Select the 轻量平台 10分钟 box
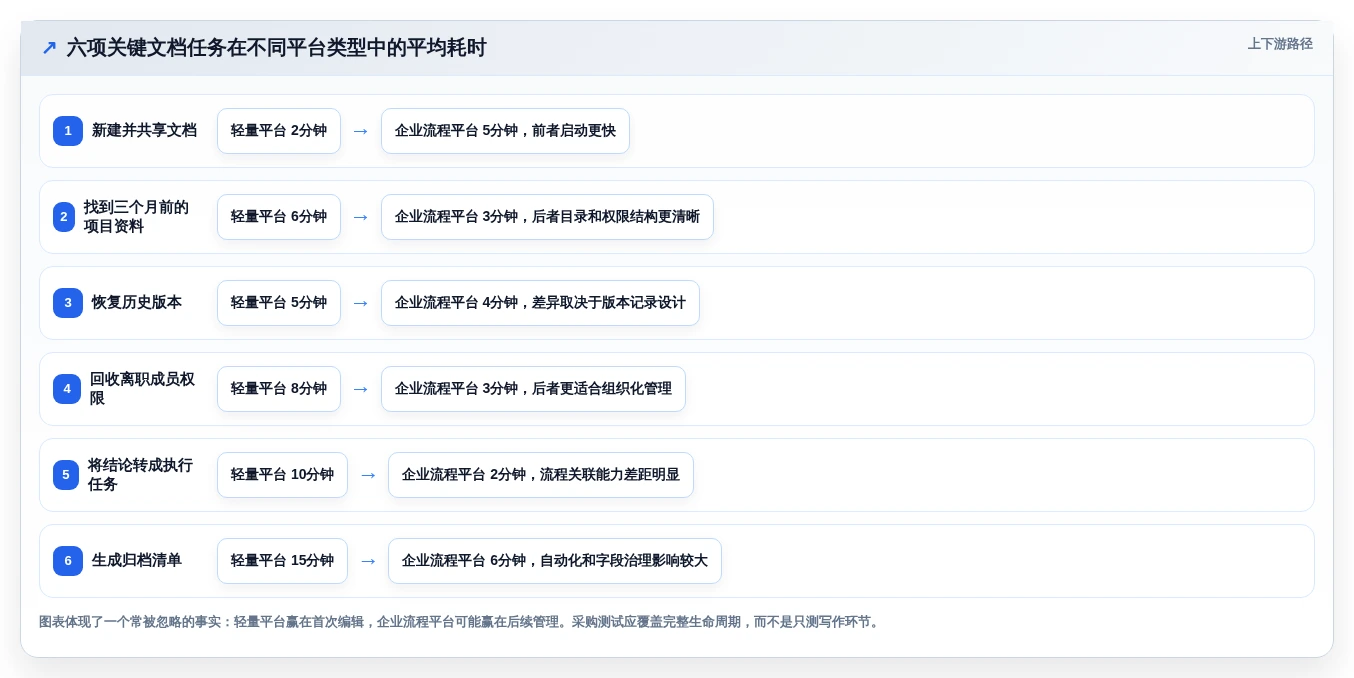This screenshot has height=678, width=1354. click(282, 475)
